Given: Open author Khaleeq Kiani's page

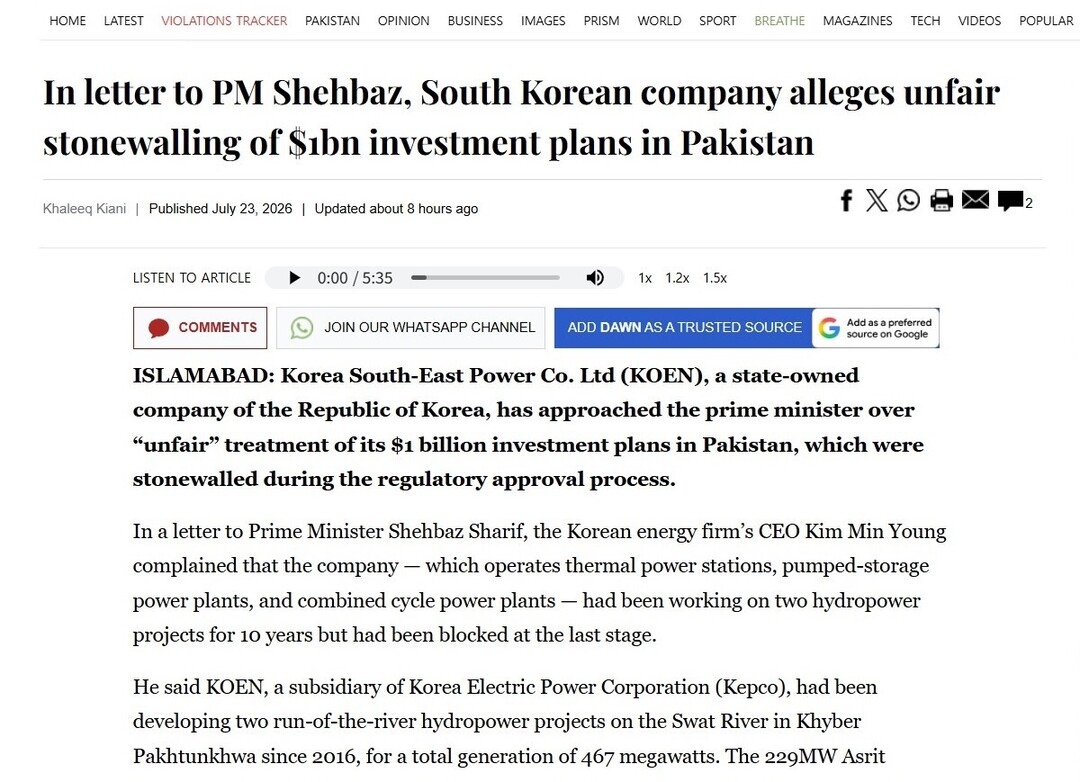Looking at the screenshot, I should [84, 208].
